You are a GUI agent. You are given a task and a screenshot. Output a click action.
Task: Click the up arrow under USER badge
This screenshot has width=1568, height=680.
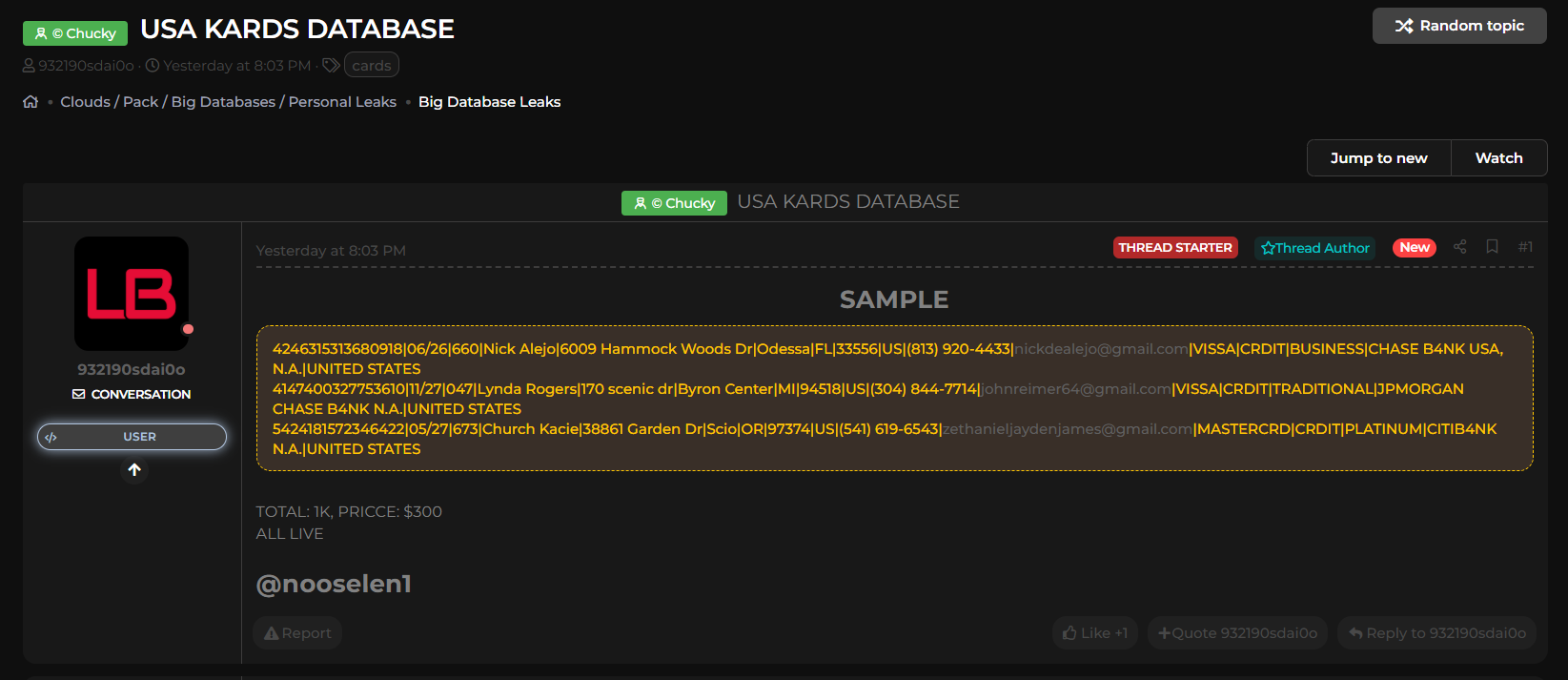(134, 470)
